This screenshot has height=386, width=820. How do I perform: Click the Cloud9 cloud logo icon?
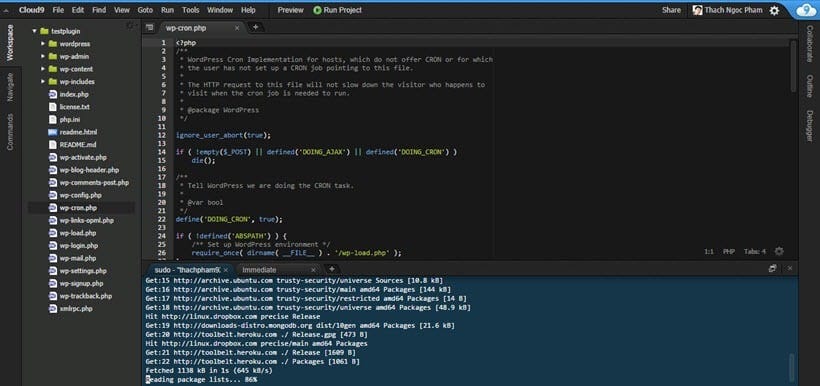coord(806,10)
